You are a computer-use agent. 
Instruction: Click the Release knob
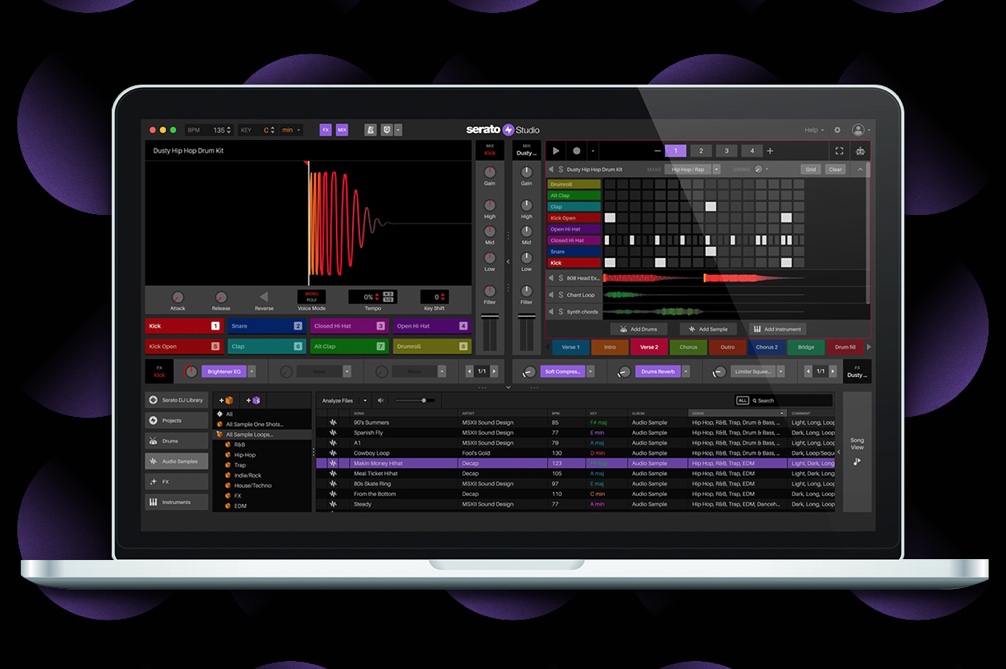(221, 297)
